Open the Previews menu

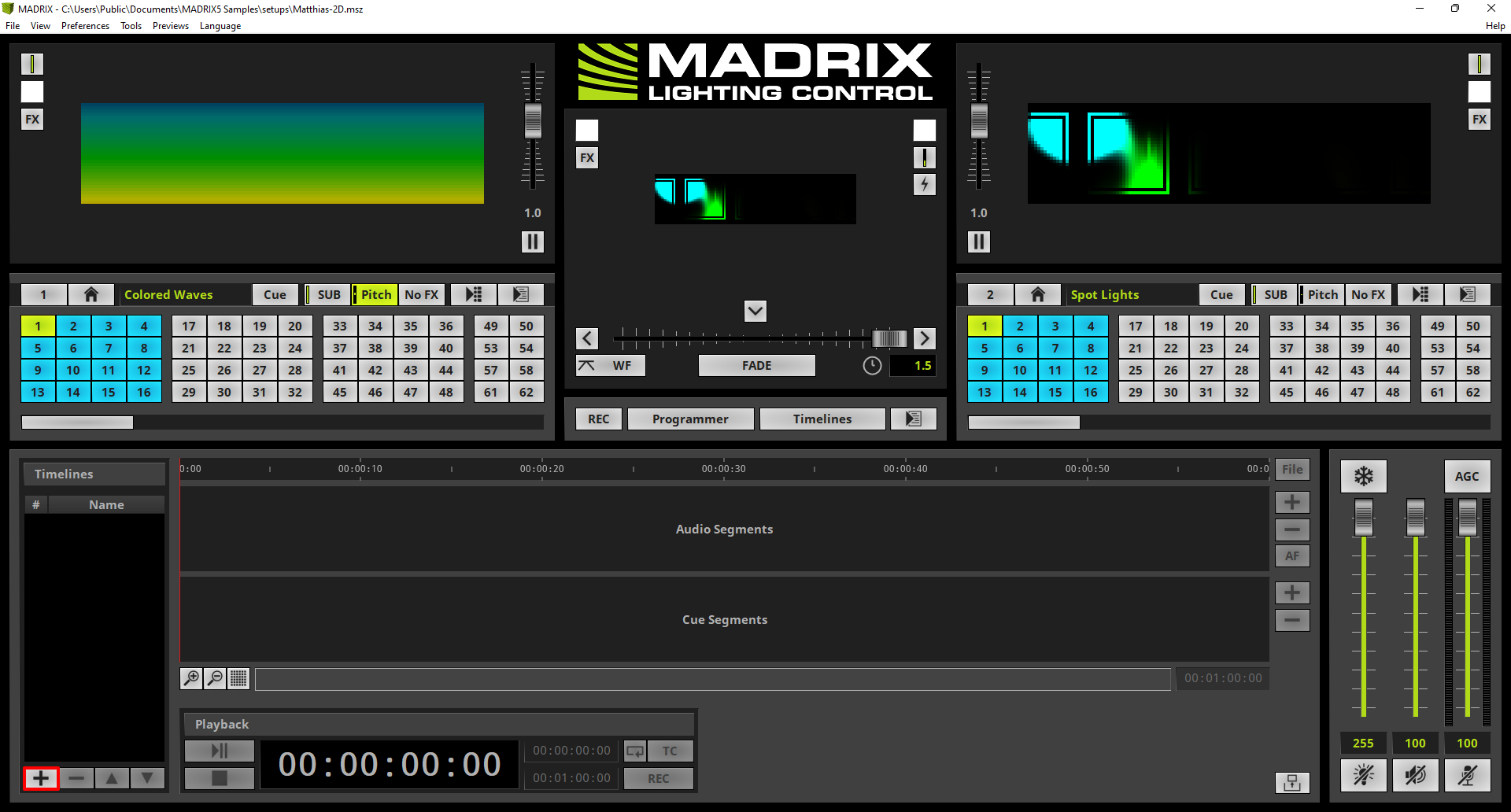point(171,26)
